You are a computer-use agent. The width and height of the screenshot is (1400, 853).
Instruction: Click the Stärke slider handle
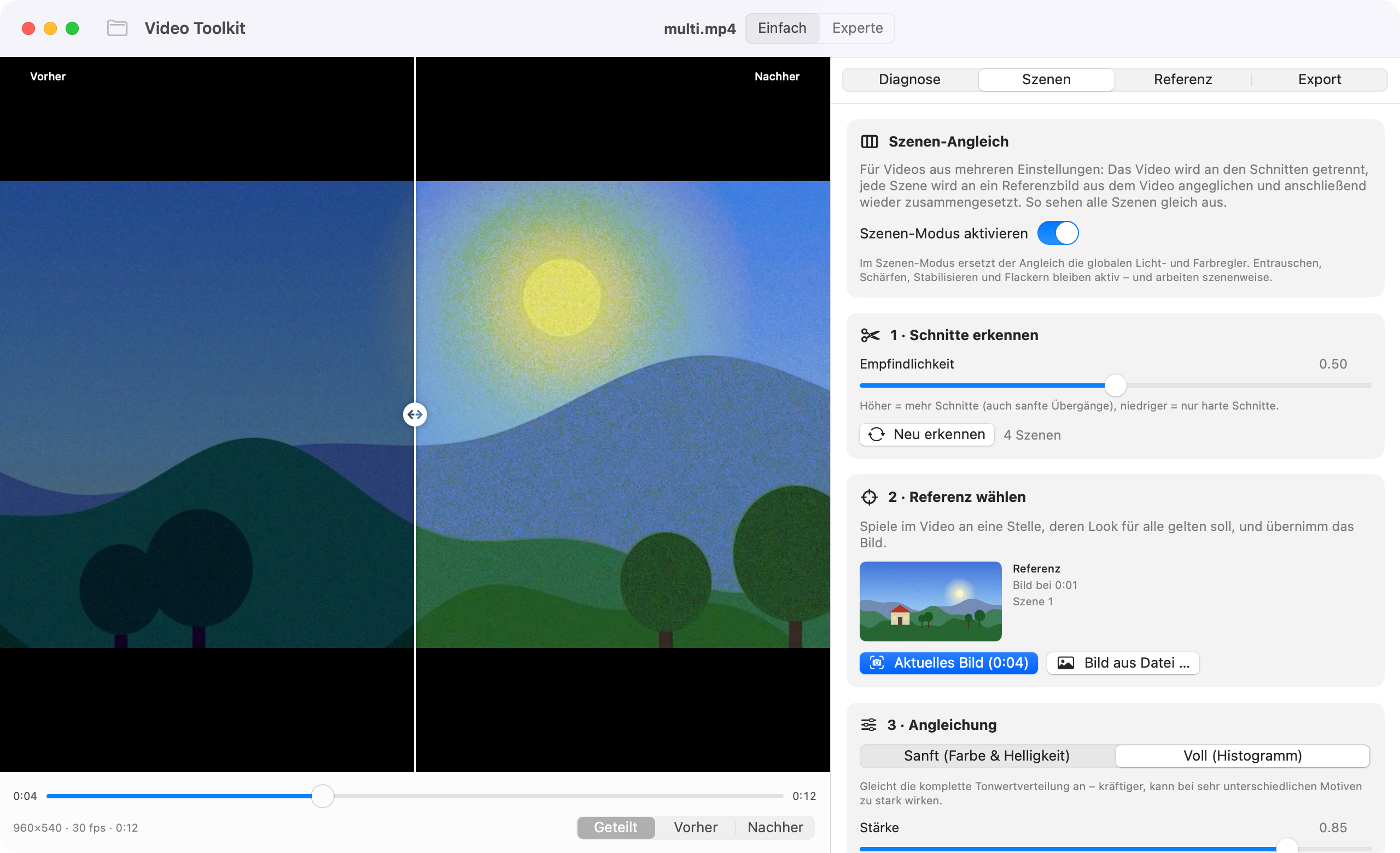[x=1287, y=848]
